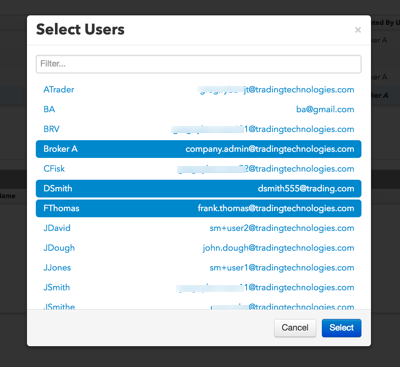400x367 pixels.
Task: Click JSmith's email address
Action: click(x=265, y=287)
